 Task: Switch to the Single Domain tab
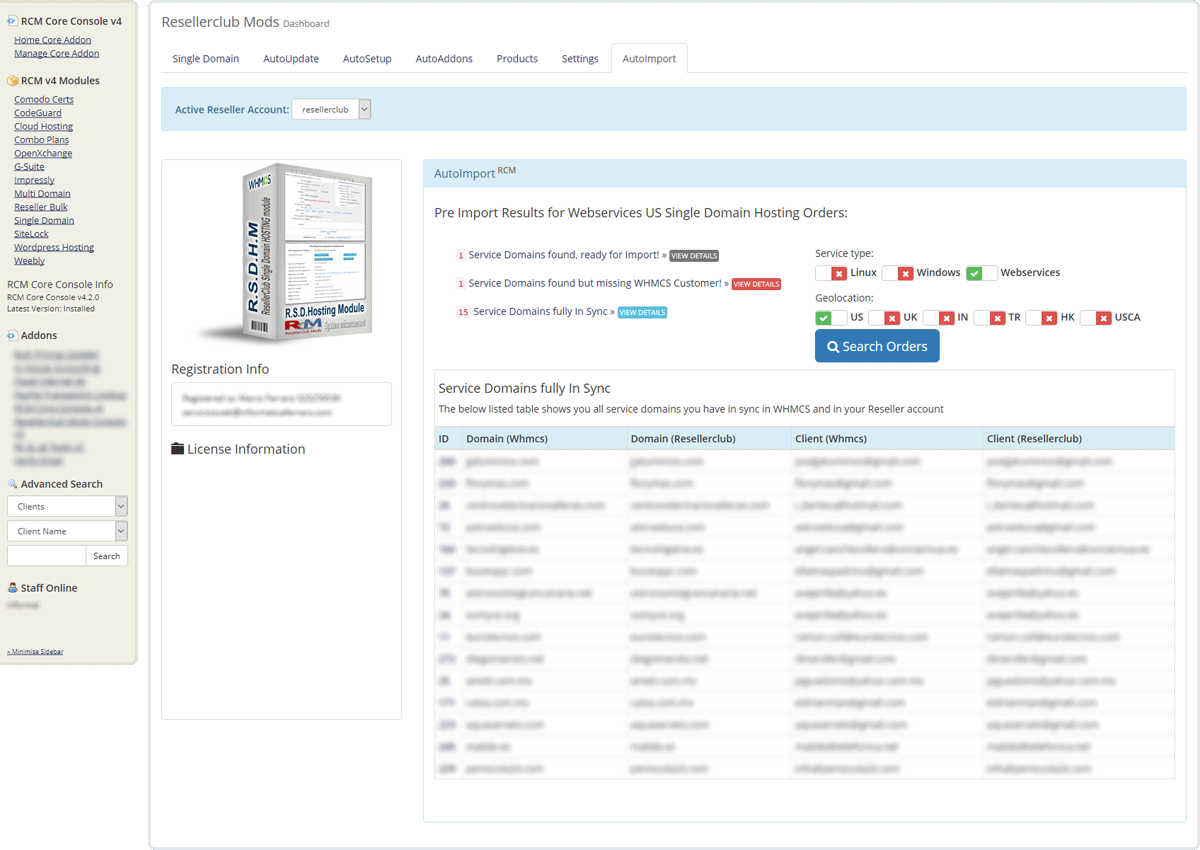click(206, 59)
